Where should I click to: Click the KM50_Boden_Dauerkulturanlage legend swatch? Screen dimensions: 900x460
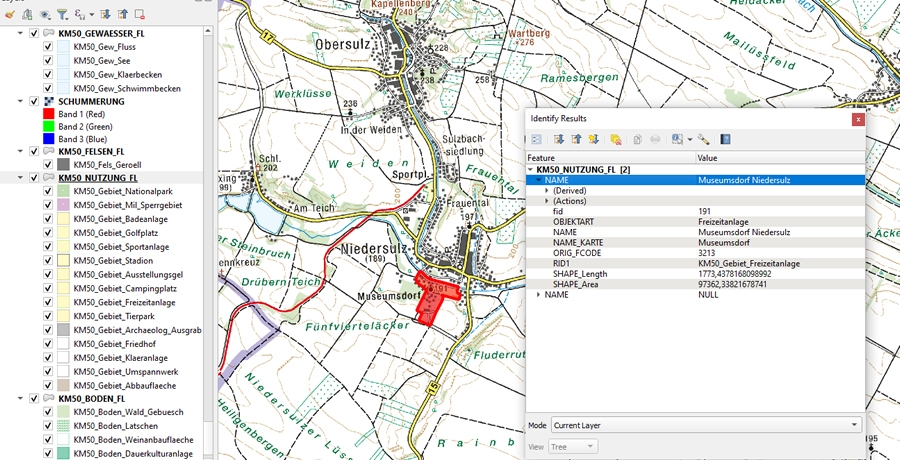(x=63, y=454)
